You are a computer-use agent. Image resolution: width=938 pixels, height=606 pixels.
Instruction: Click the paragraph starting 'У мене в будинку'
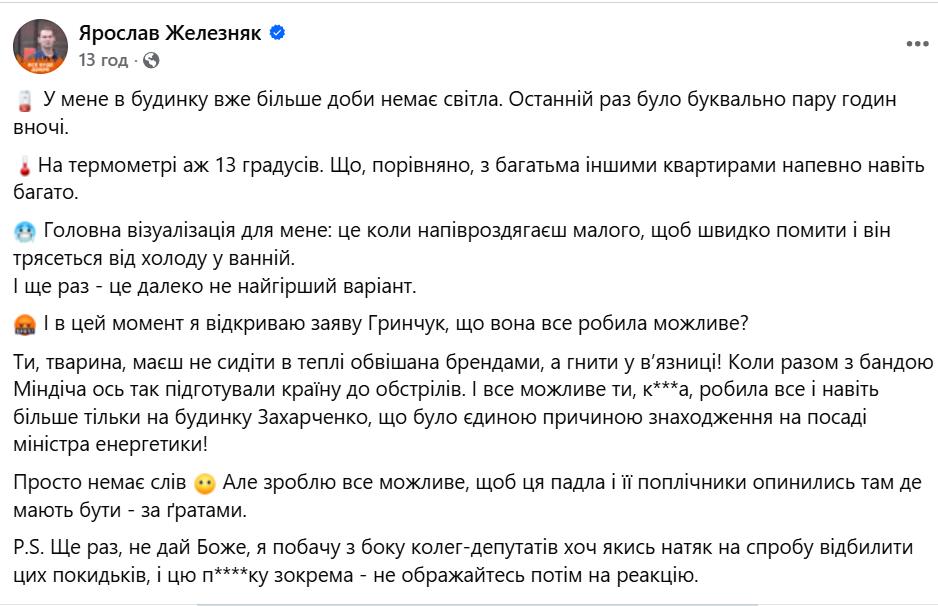click(x=455, y=112)
